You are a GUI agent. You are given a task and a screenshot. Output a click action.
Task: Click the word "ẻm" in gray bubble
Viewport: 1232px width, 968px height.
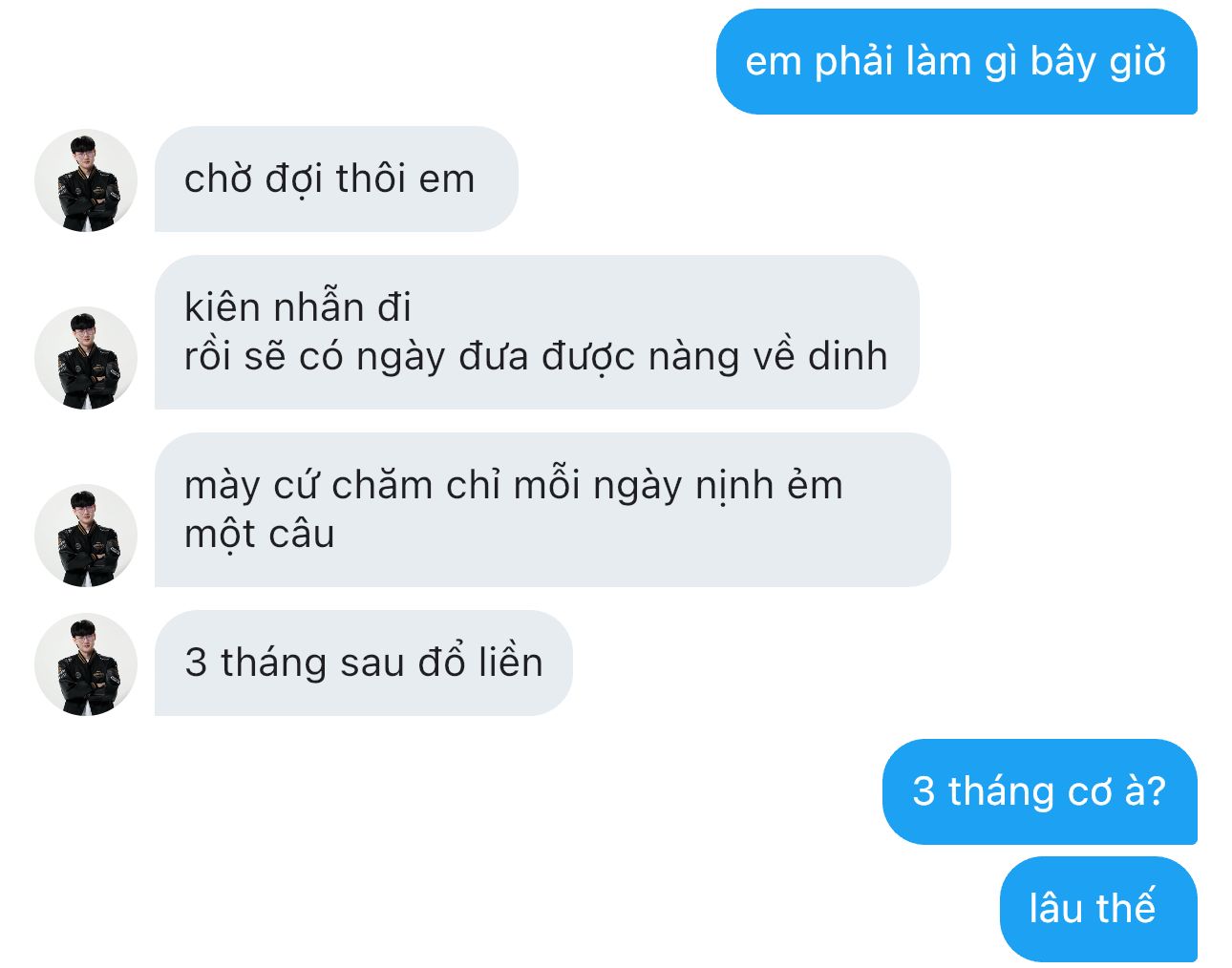[x=815, y=485]
